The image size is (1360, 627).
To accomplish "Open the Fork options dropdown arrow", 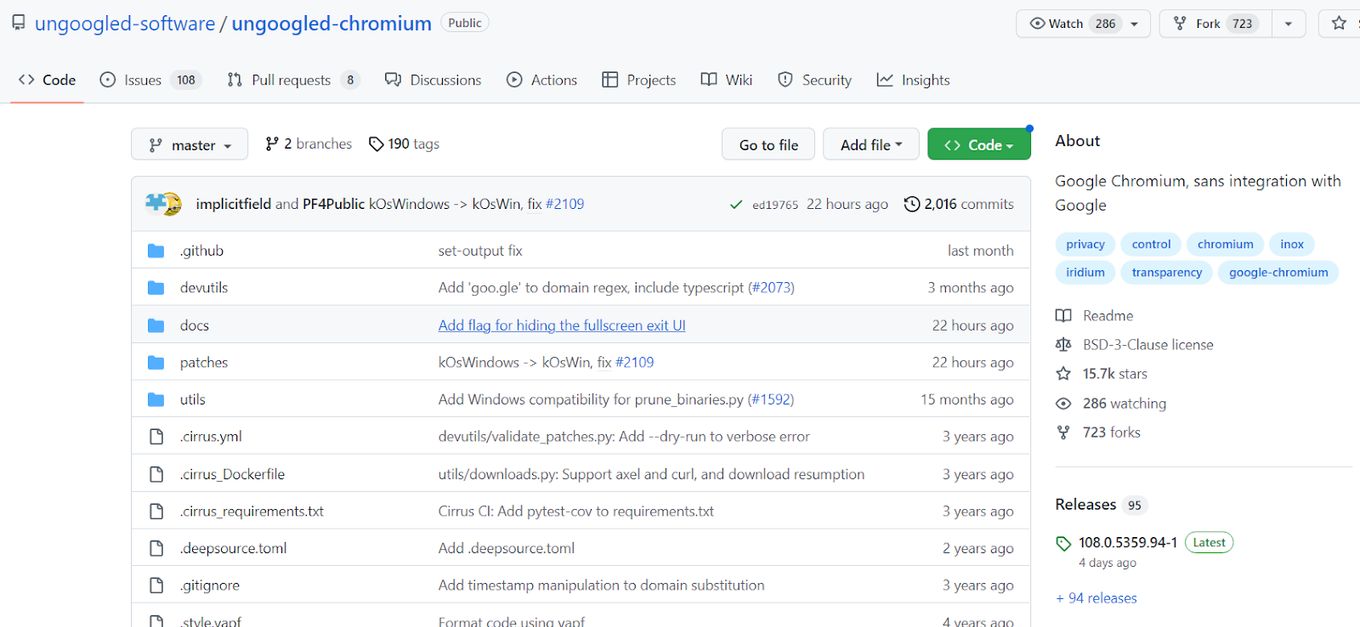I will click(1288, 24).
